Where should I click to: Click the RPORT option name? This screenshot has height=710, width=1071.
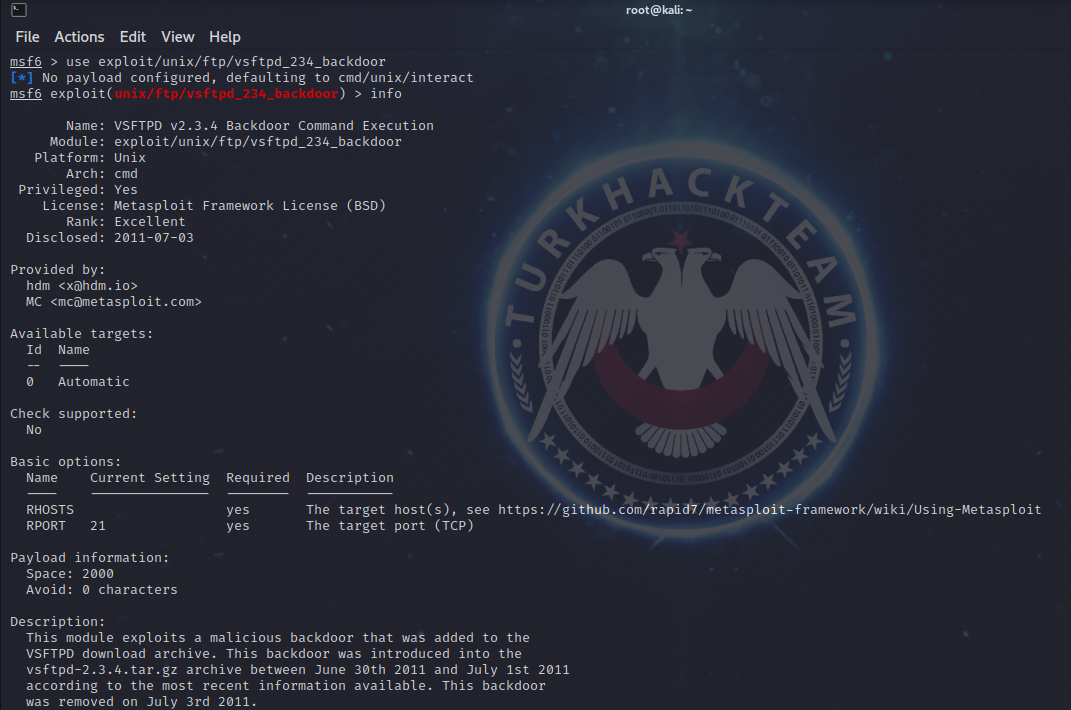click(x=46, y=525)
